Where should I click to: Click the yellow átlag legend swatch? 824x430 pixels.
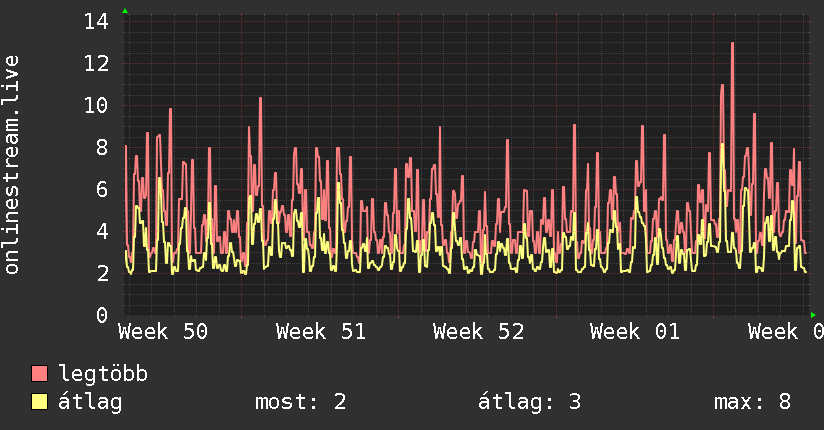[x=39, y=402]
